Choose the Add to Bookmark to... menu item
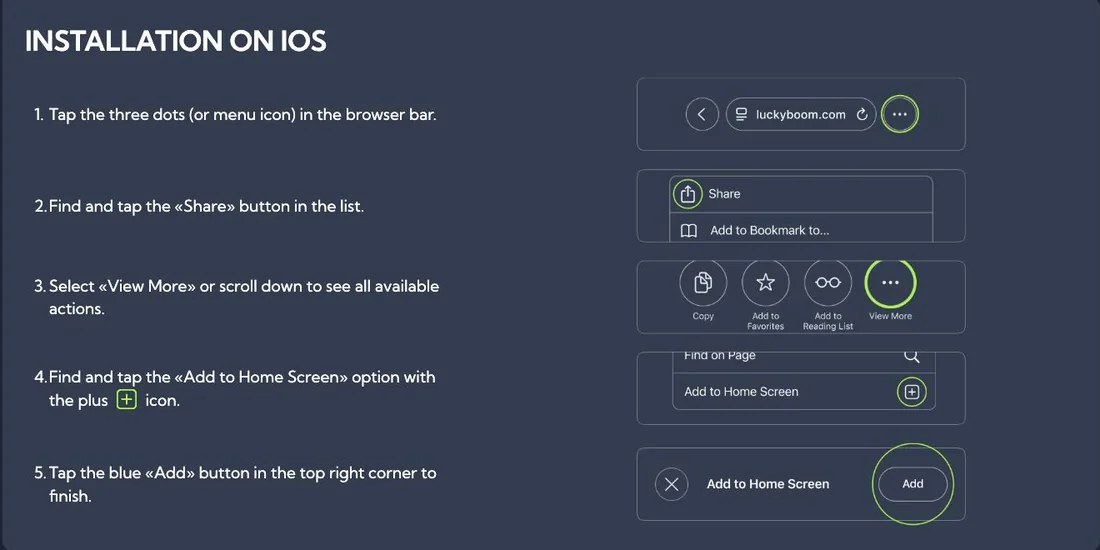The width and height of the screenshot is (1100, 550). pyautogui.click(x=801, y=230)
